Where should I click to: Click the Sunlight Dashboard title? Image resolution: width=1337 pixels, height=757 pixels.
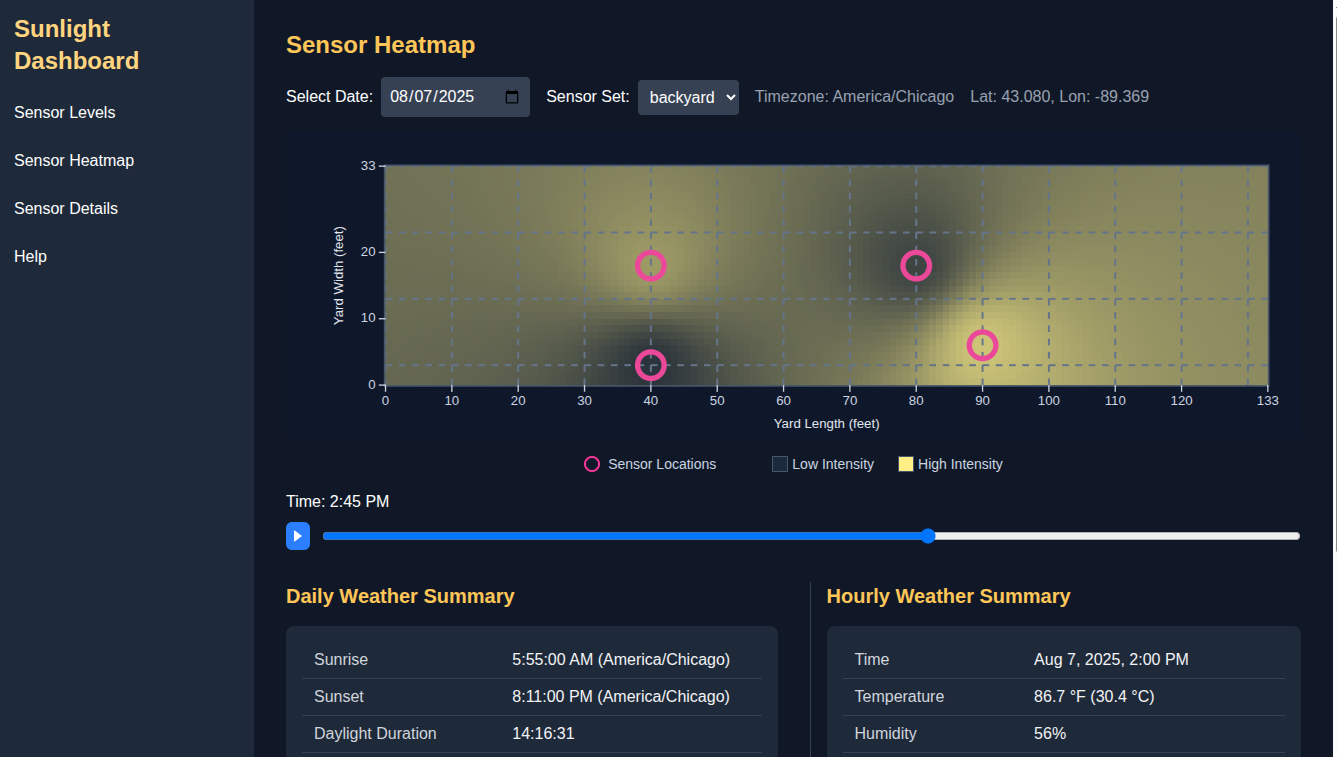76,45
